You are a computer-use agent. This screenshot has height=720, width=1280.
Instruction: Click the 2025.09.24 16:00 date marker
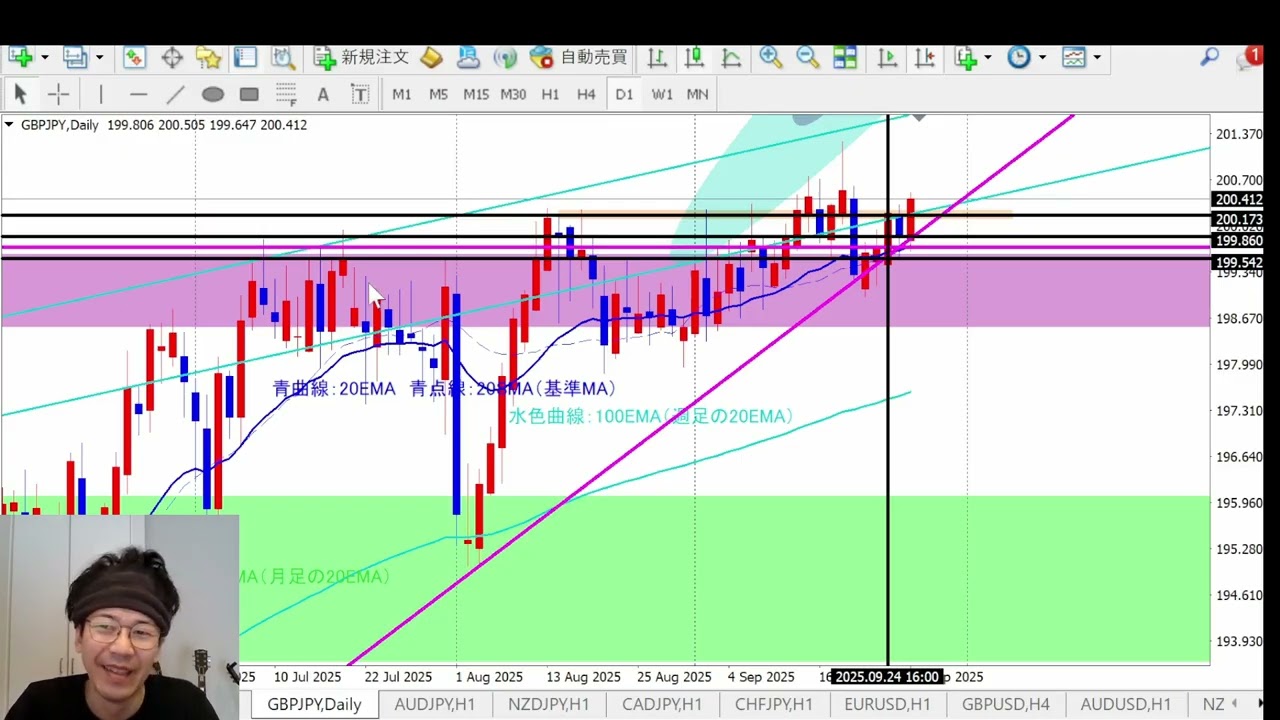[x=887, y=677]
